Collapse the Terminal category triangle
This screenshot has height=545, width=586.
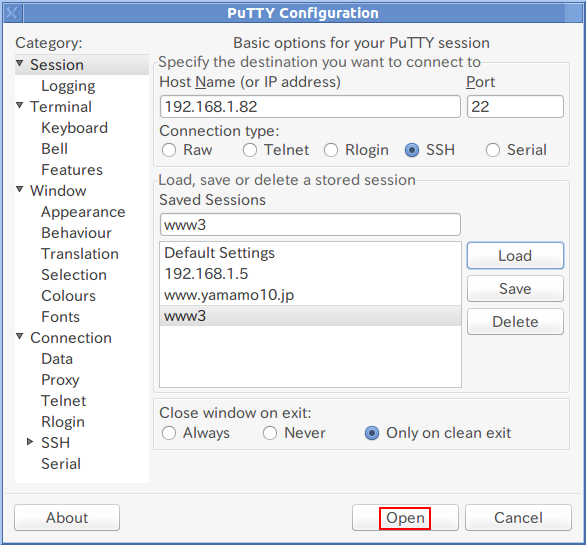click(20, 105)
